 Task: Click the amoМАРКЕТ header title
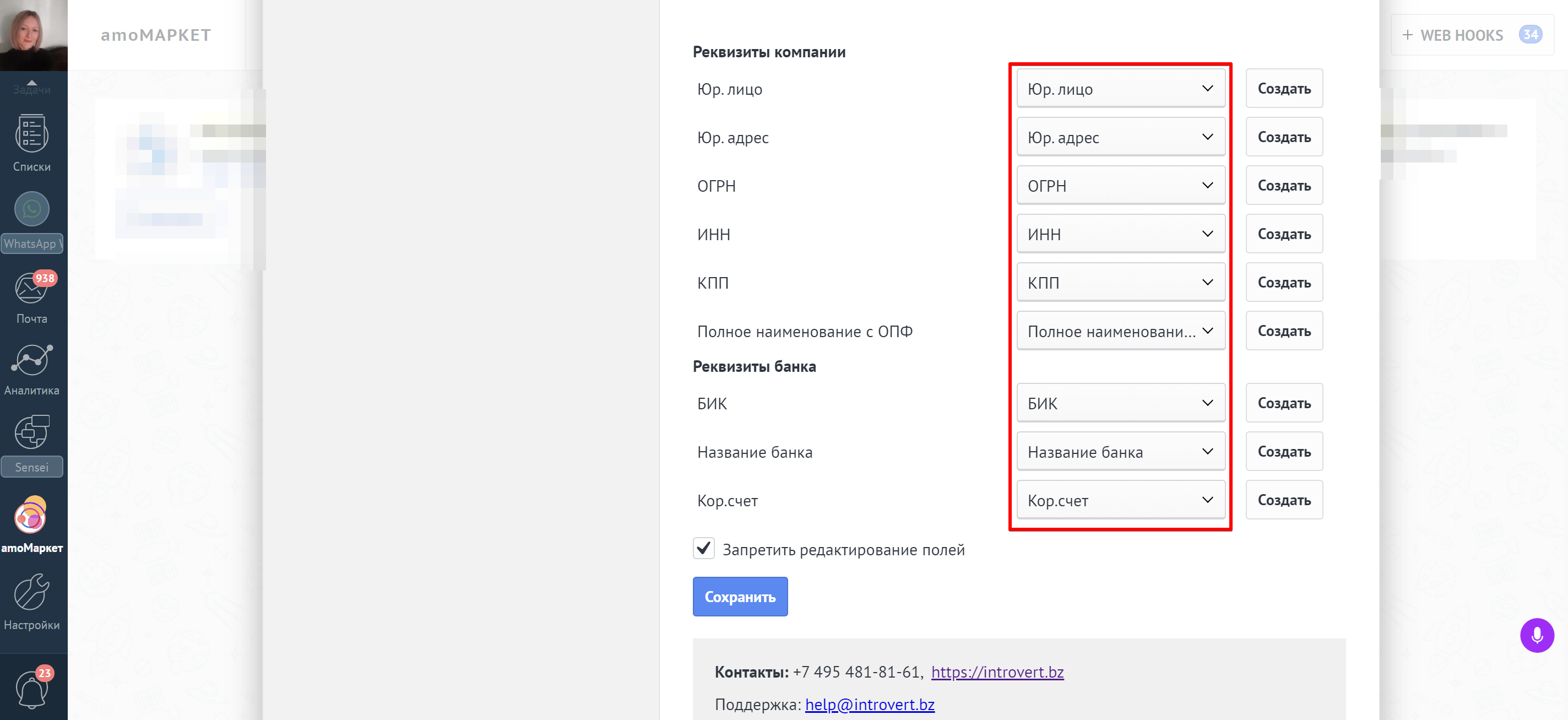pyautogui.click(x=156, y=35)
